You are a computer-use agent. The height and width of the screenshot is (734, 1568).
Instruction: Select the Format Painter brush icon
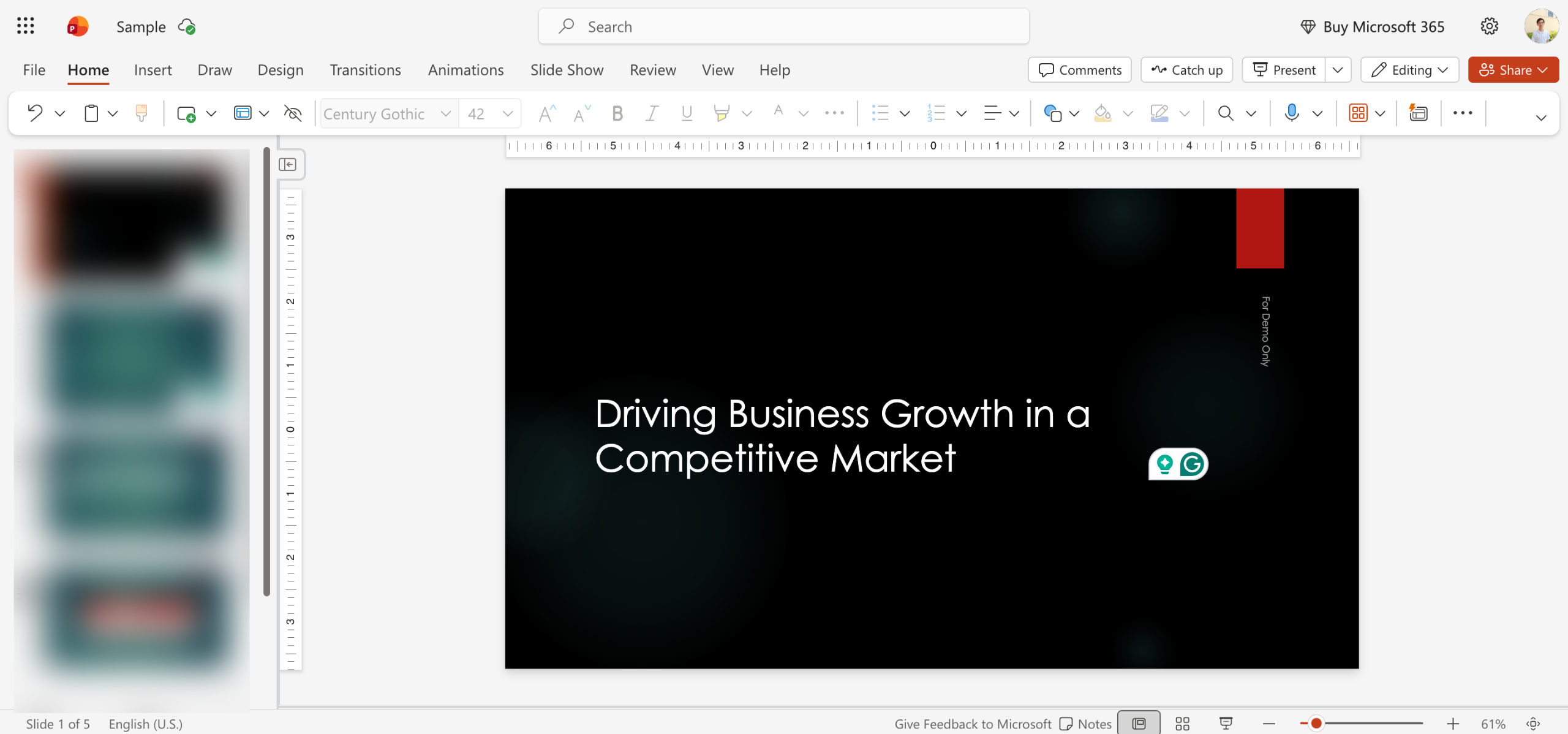point(141,113)
